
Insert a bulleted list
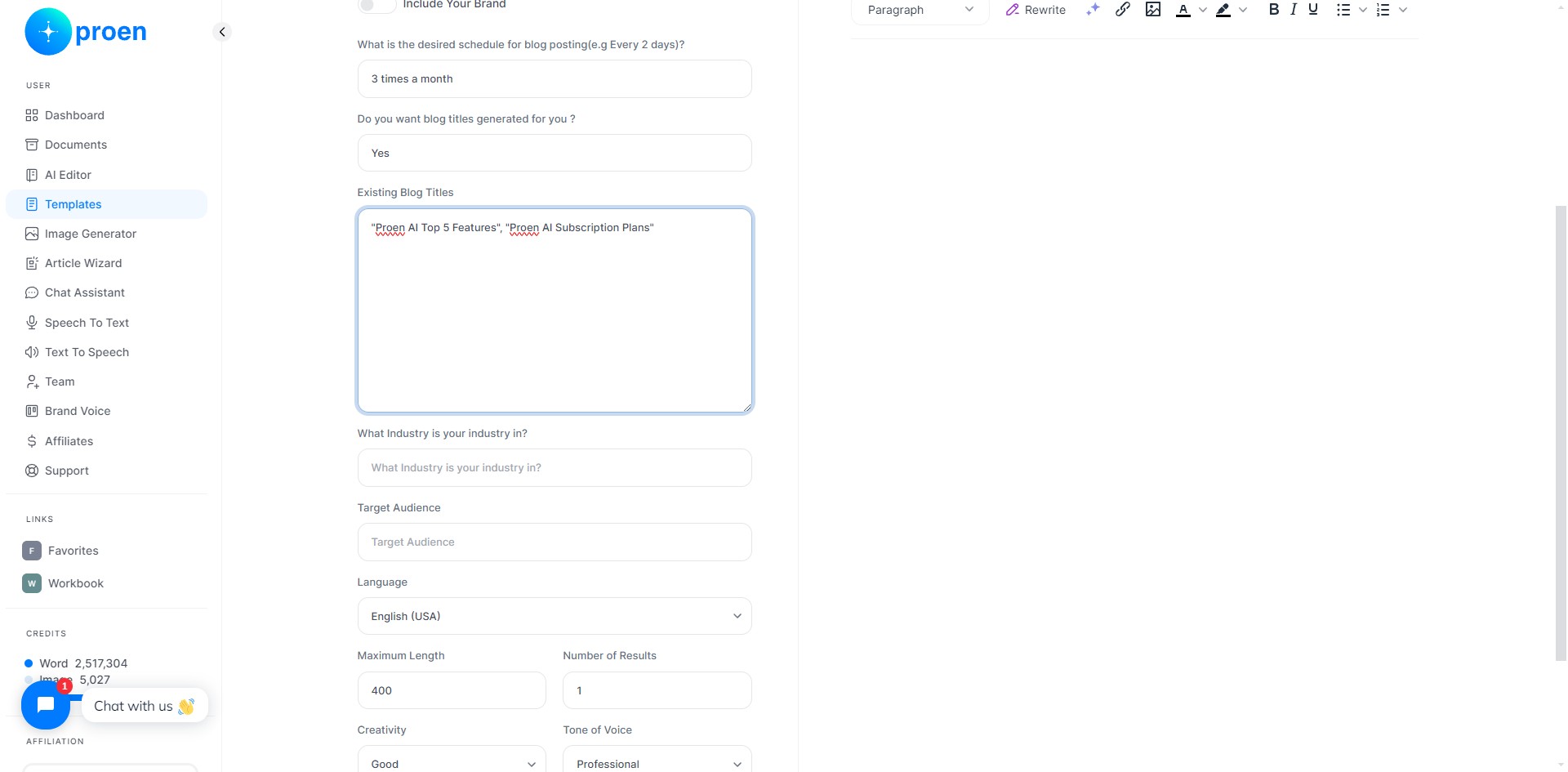point(1343,10)
